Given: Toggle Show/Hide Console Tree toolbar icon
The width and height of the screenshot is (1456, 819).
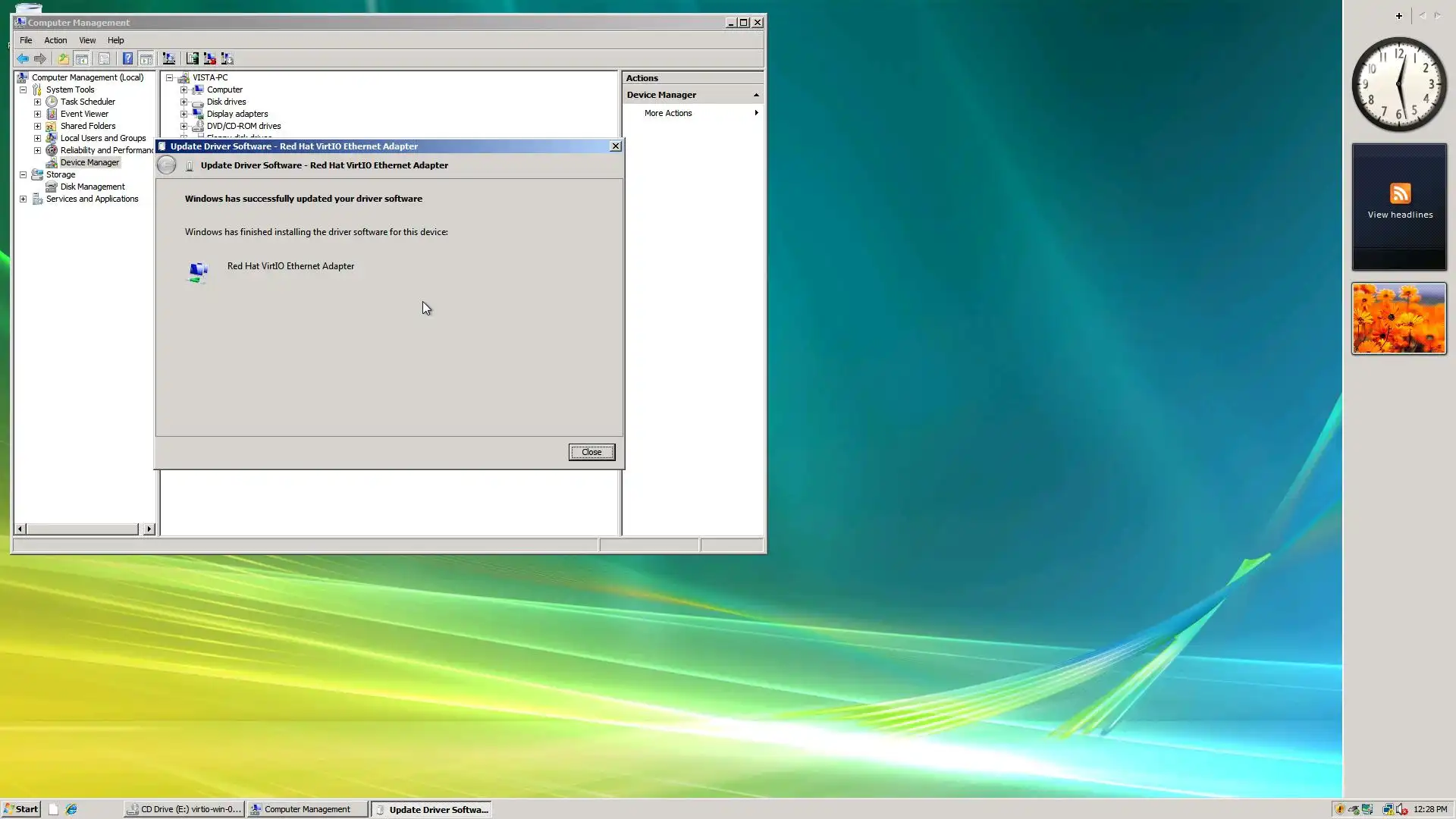Looking at the screenshot, I should 82,58.
